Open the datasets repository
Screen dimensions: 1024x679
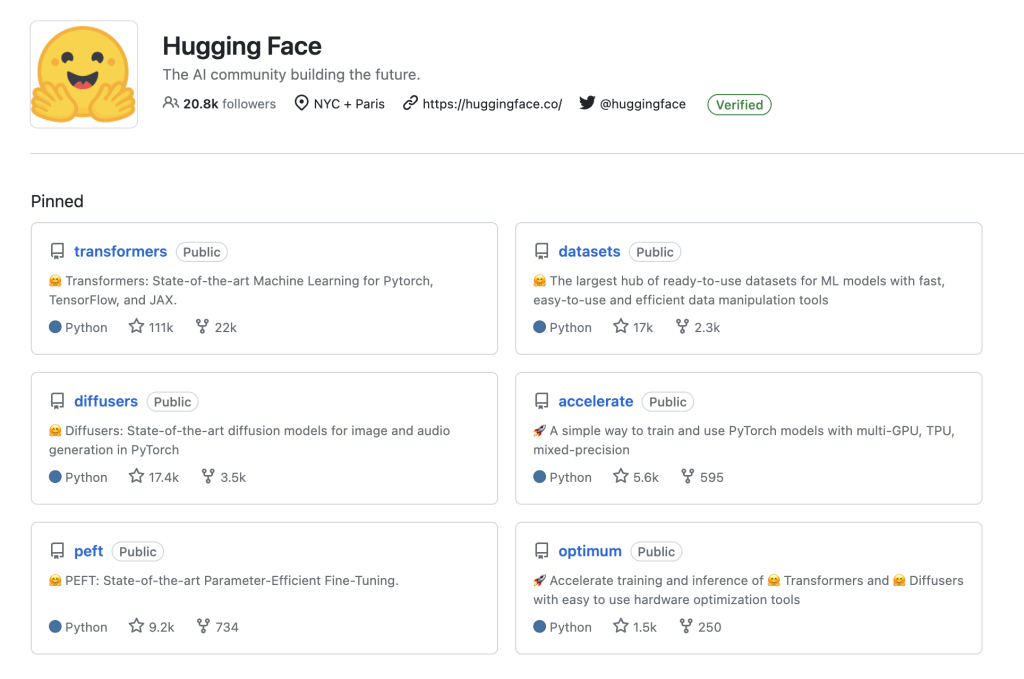tap(589, 251)
